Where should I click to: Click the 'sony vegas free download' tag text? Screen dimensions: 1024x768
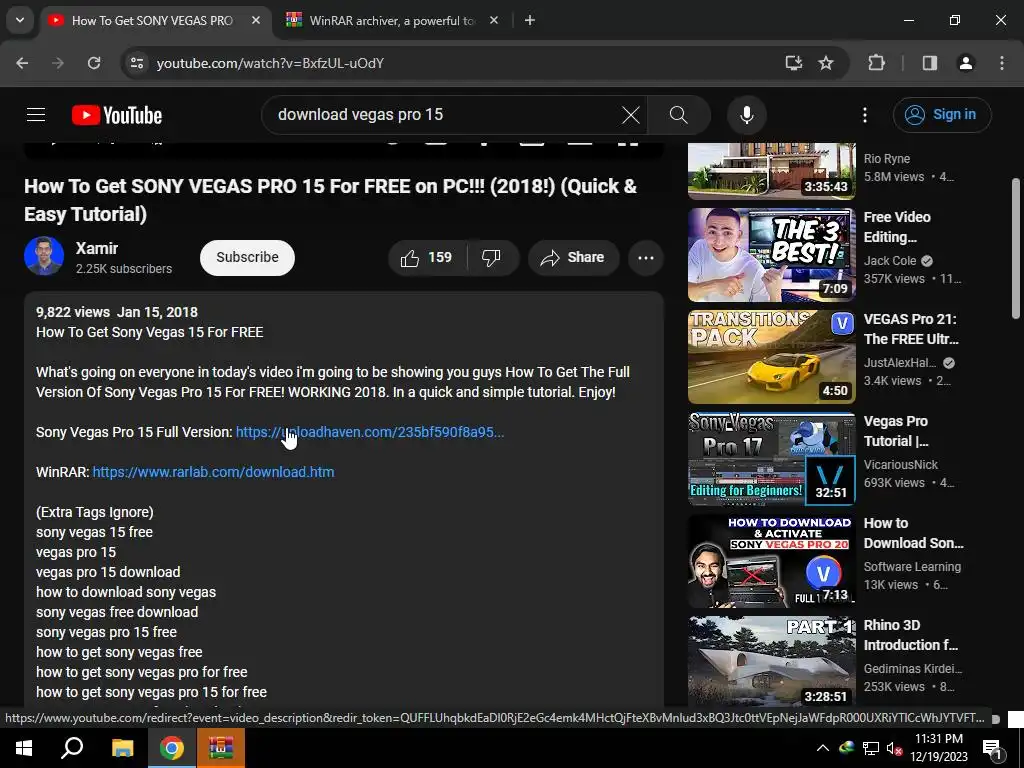click(117, 613)
